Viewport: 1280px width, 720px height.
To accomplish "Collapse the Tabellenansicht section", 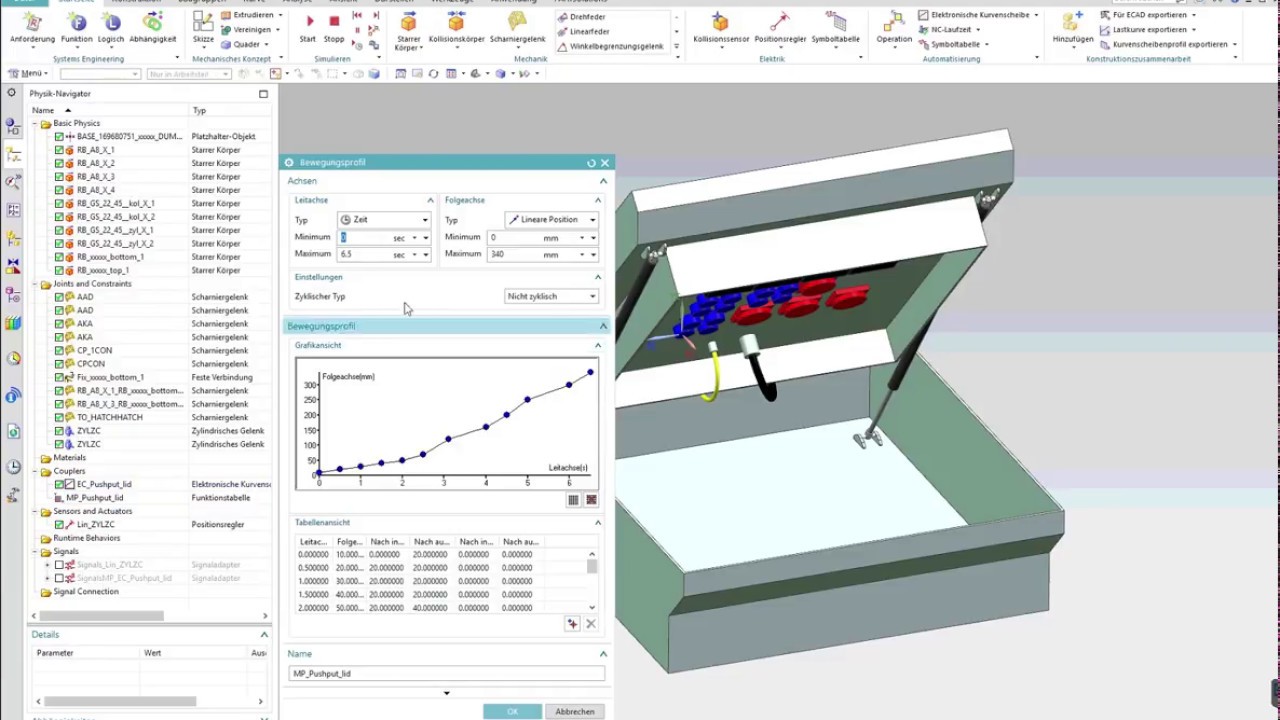I will [598, 523].
